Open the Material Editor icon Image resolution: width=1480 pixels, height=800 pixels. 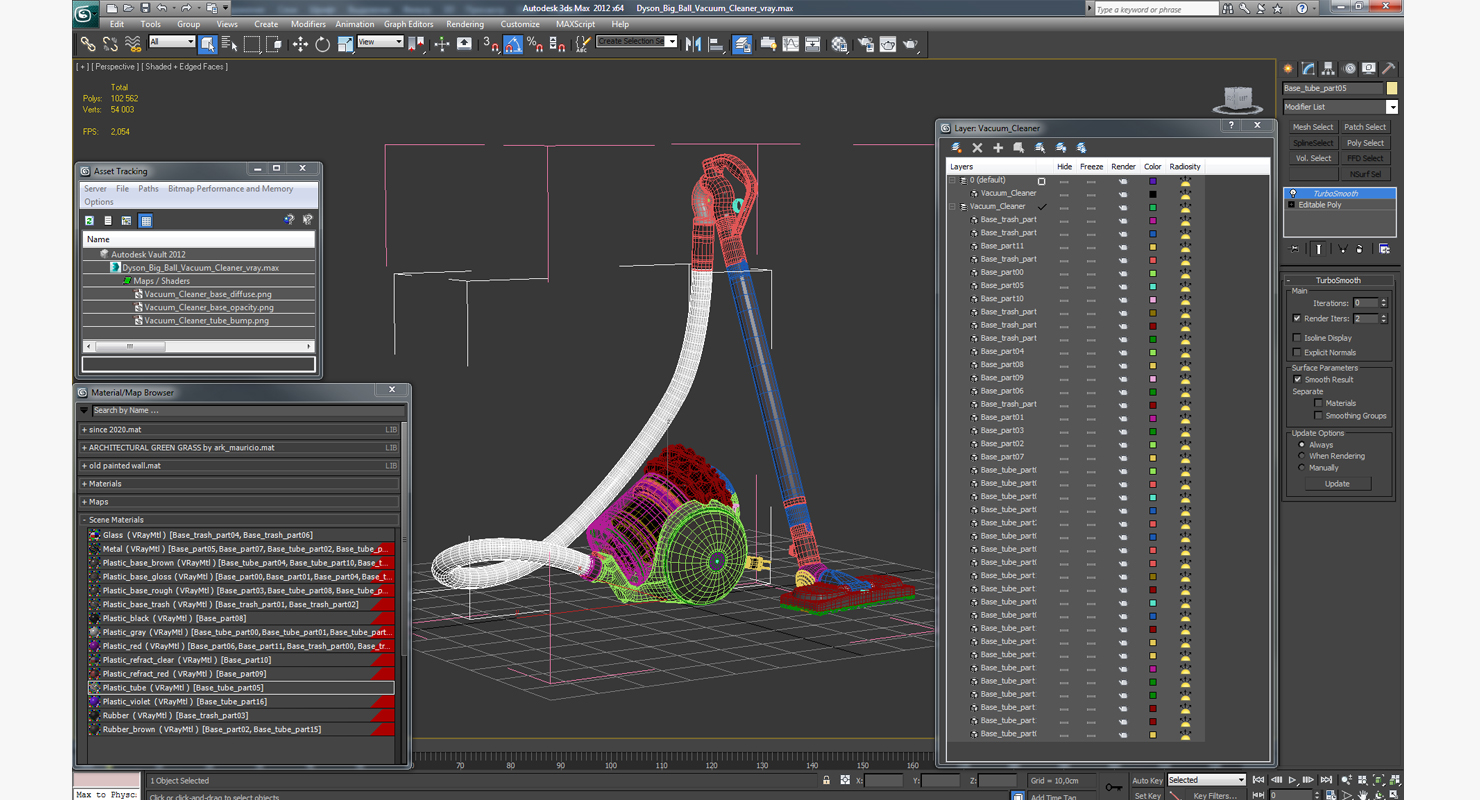pos(840,44)
